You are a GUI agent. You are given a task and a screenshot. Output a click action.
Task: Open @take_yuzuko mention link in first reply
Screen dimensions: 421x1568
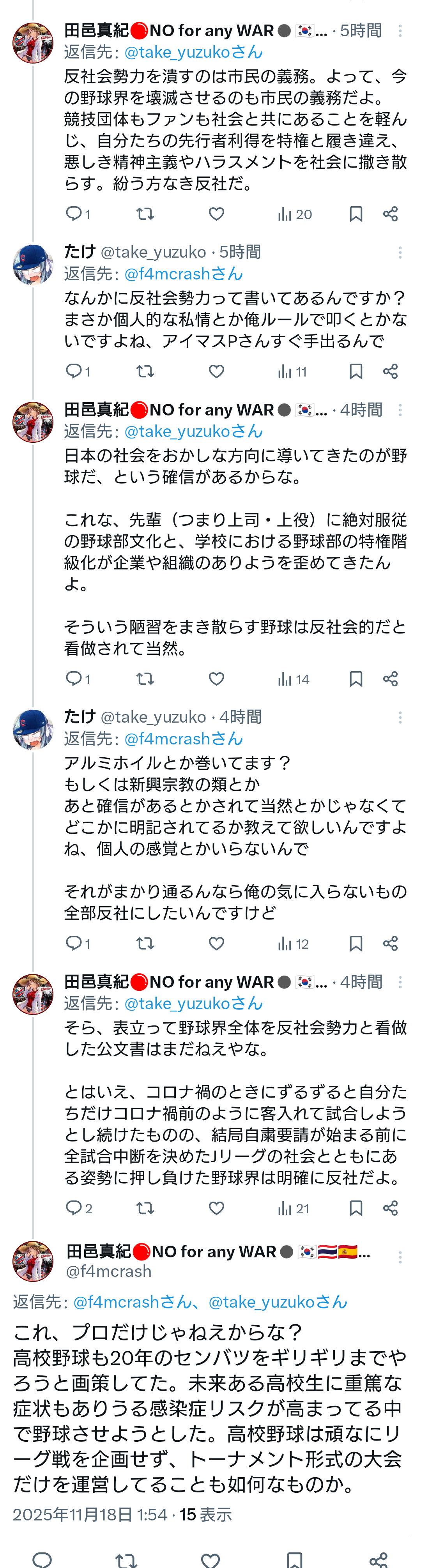point(193,52)
